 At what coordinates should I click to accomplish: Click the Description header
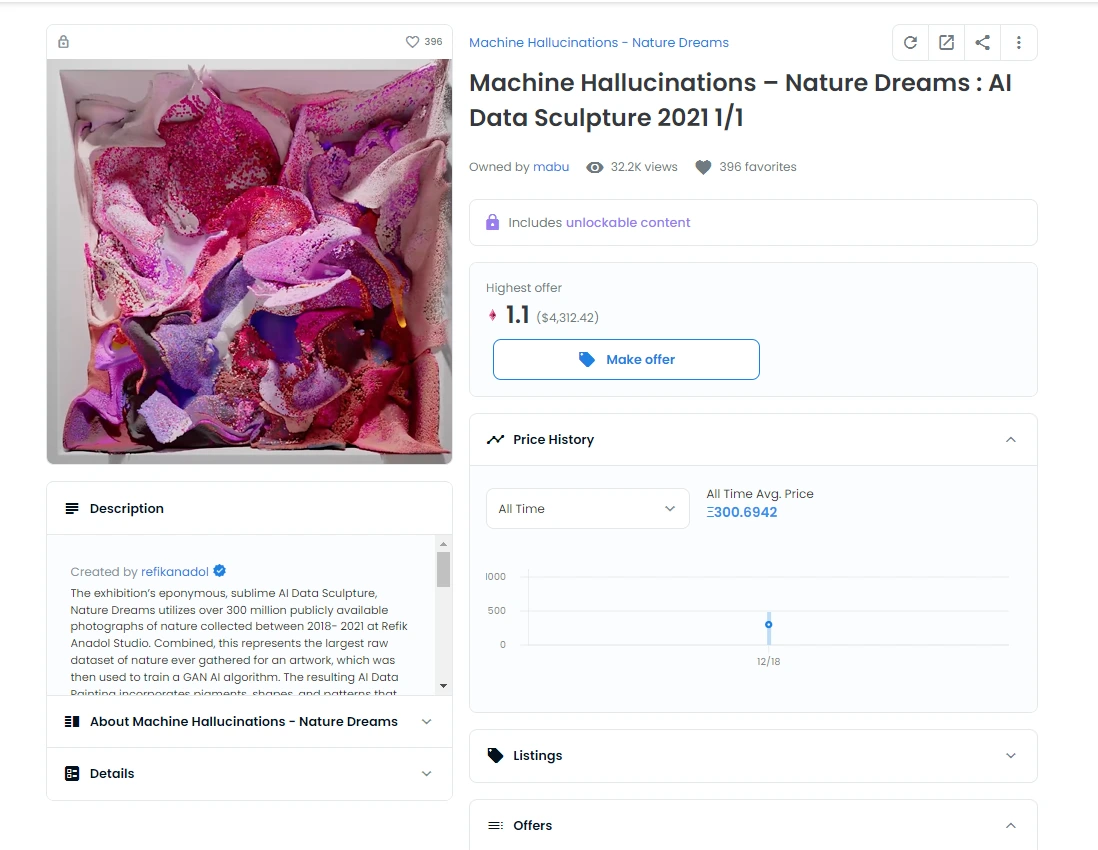point(249,508)
